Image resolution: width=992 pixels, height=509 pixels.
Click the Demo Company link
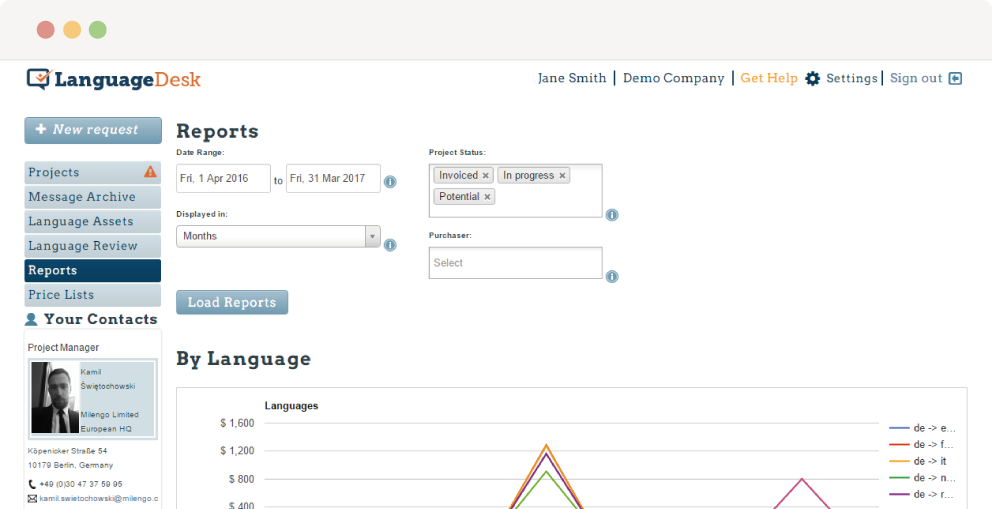(674, 78)
